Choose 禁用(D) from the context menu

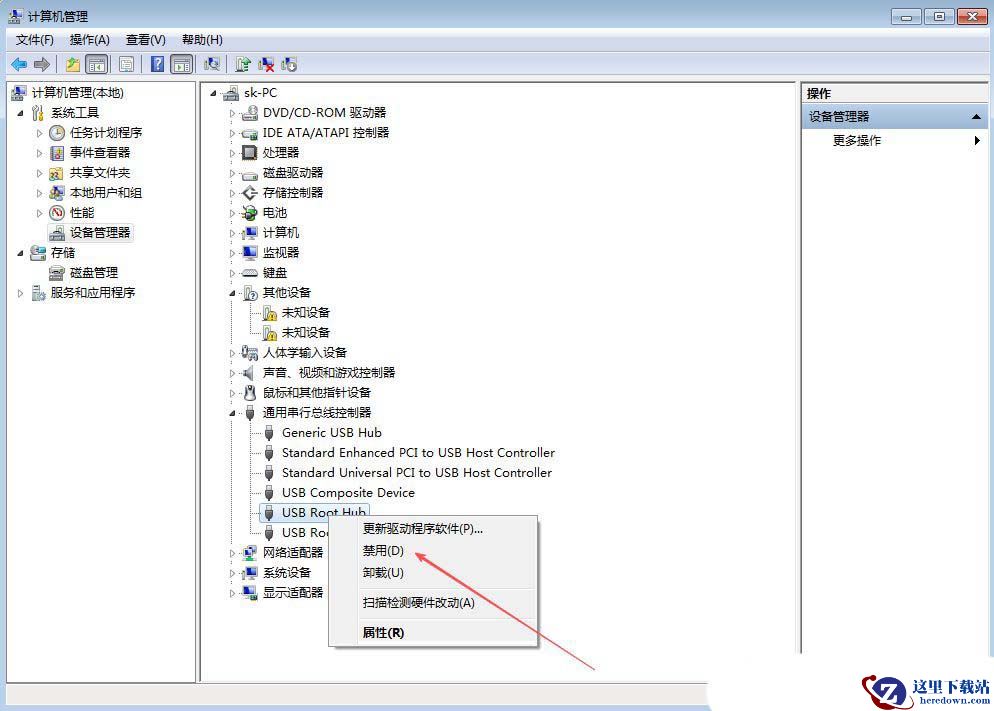(x=383, y=551)
